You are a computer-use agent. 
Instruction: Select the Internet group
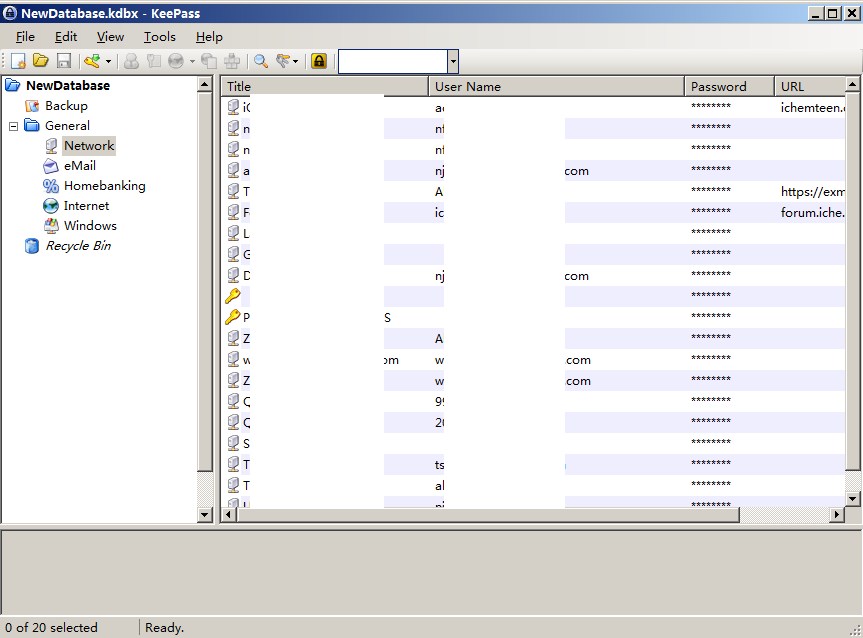[86, 206]
